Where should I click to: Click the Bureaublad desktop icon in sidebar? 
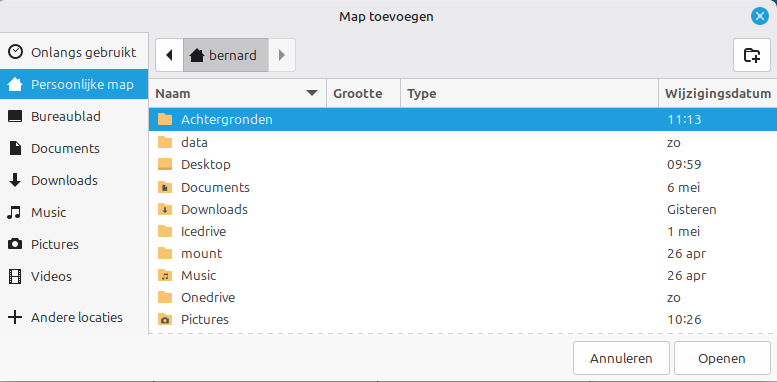pyautogui.click(x=15, y=116)
